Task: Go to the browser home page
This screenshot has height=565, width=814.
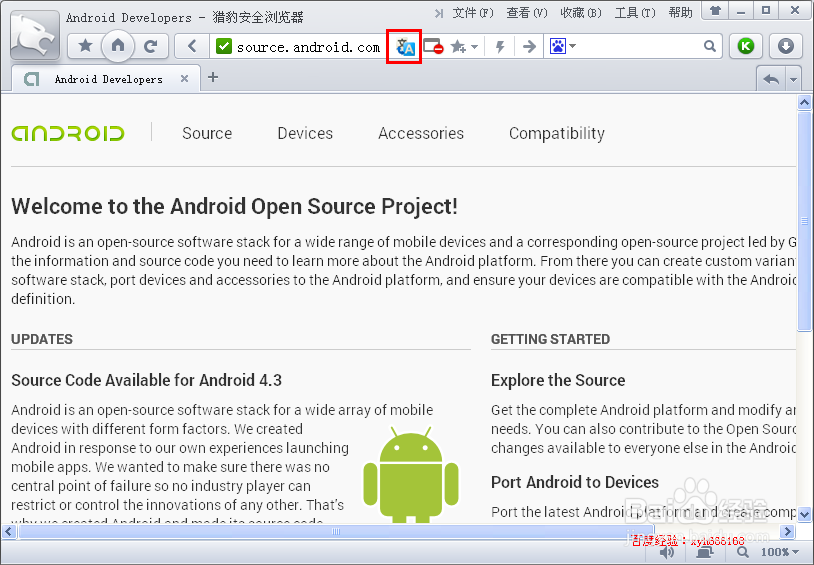Action: click(x=118, y=46)
